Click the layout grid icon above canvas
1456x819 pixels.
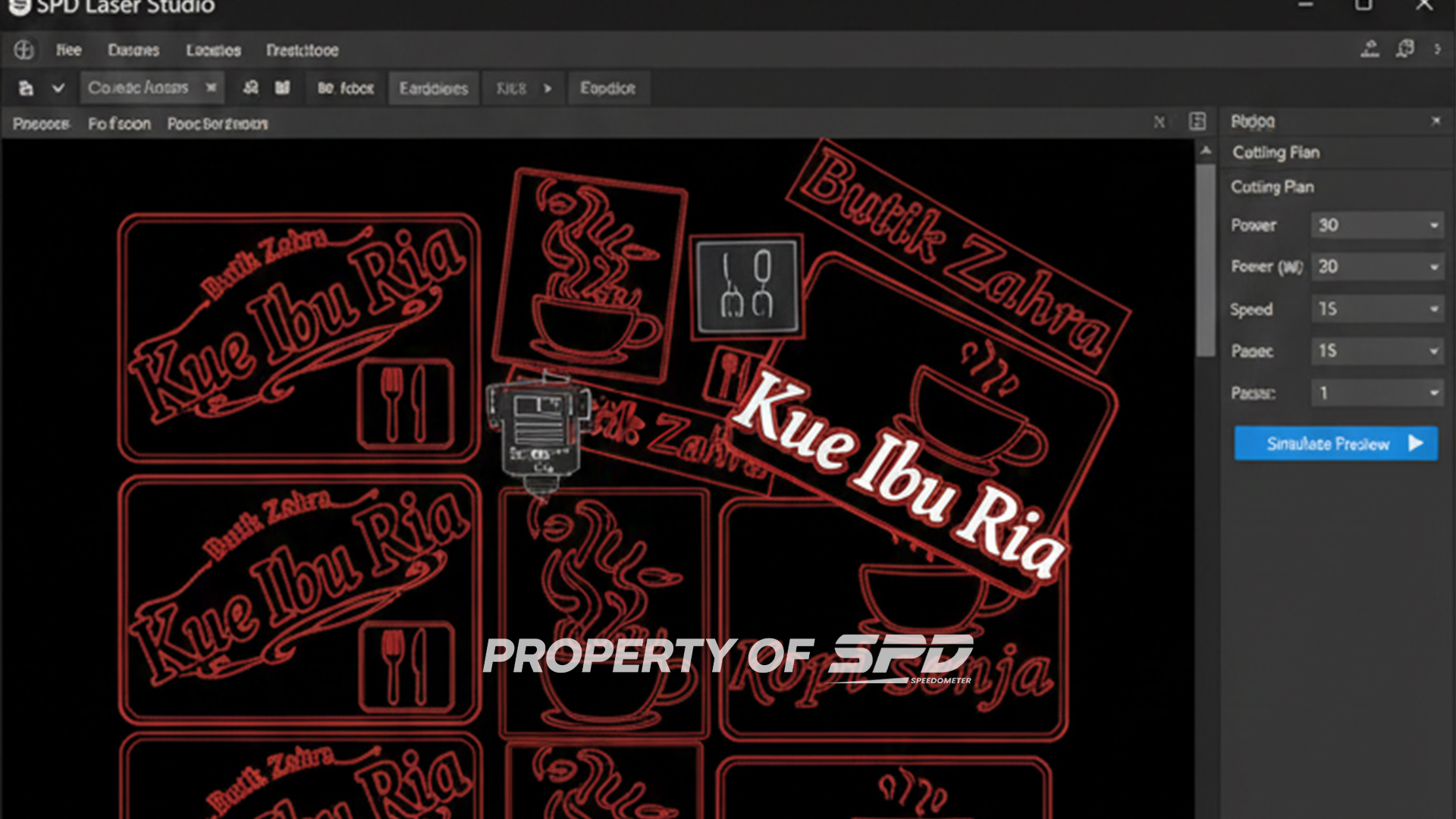pos(1197,122)
